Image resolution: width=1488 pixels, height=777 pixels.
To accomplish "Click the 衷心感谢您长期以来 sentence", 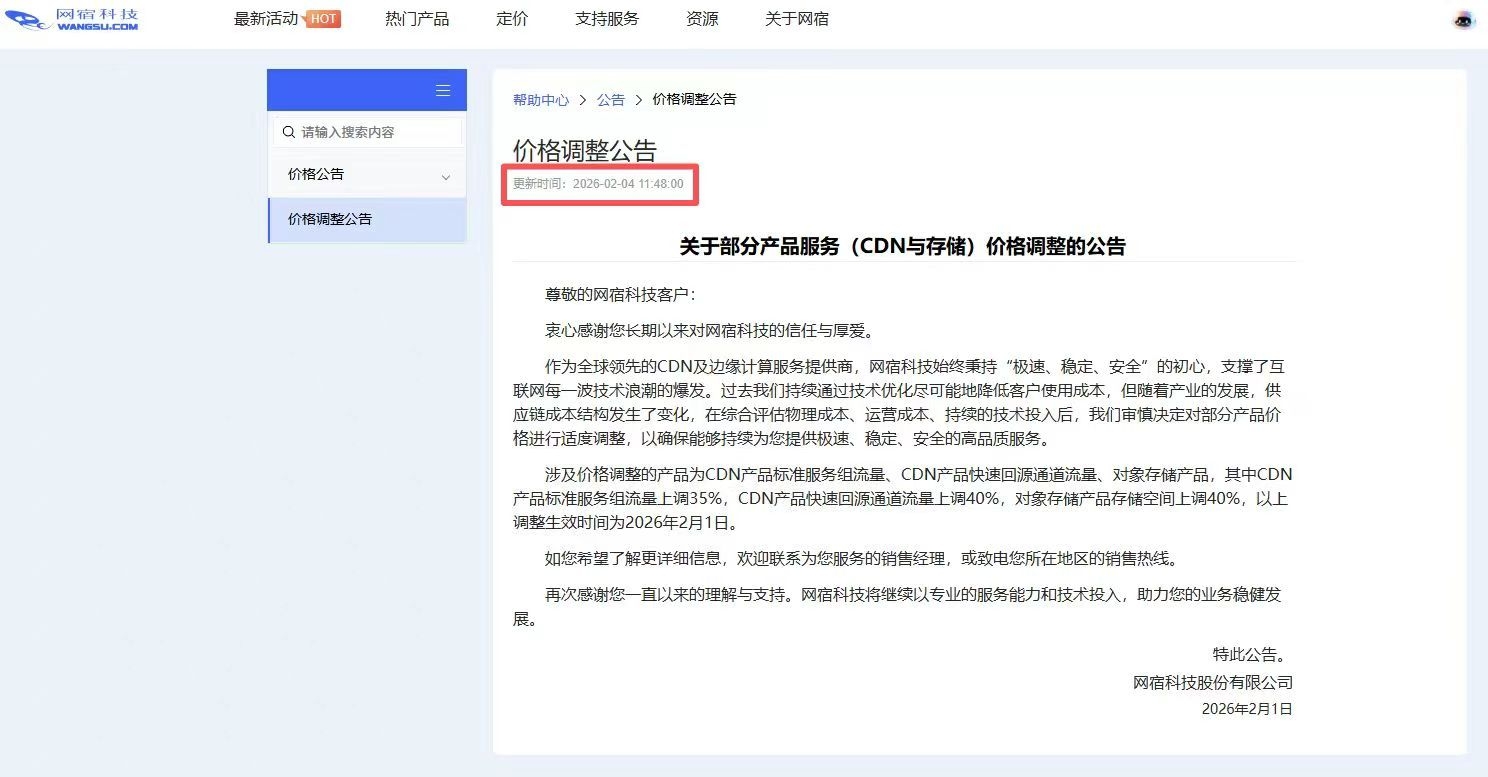I will click(709, 331).
